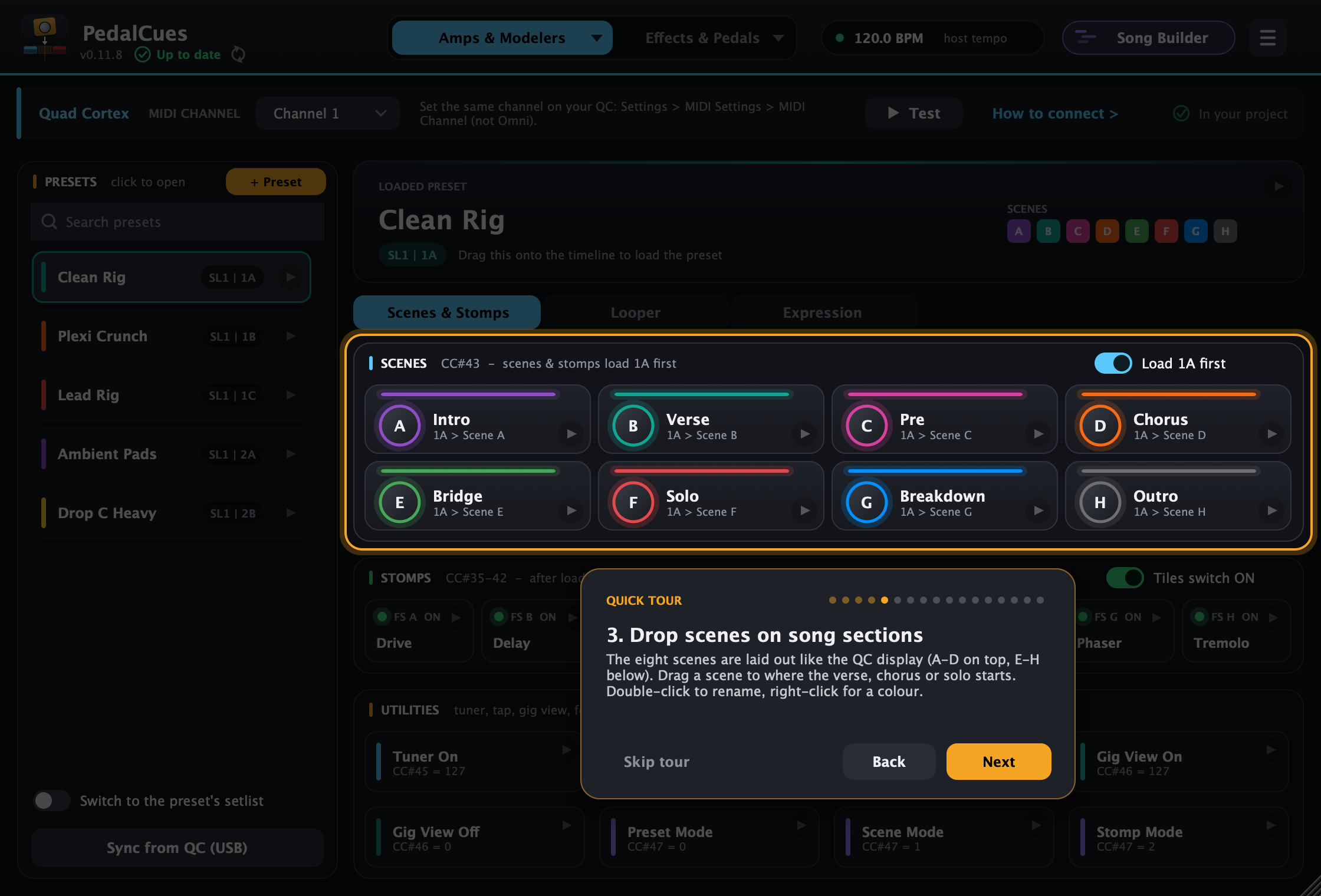Click the Loaded Preset panel play arrow
1321x896 pixels.
point(1279,186)
